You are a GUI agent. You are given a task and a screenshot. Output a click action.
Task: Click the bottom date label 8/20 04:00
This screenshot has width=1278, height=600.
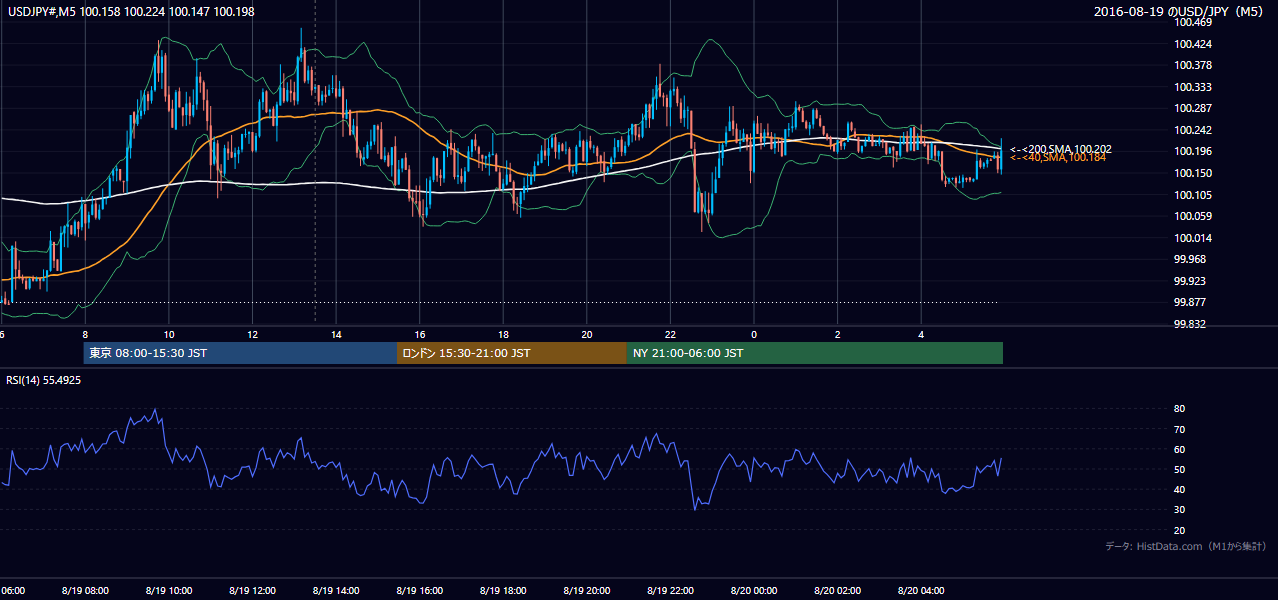[920, 590]
